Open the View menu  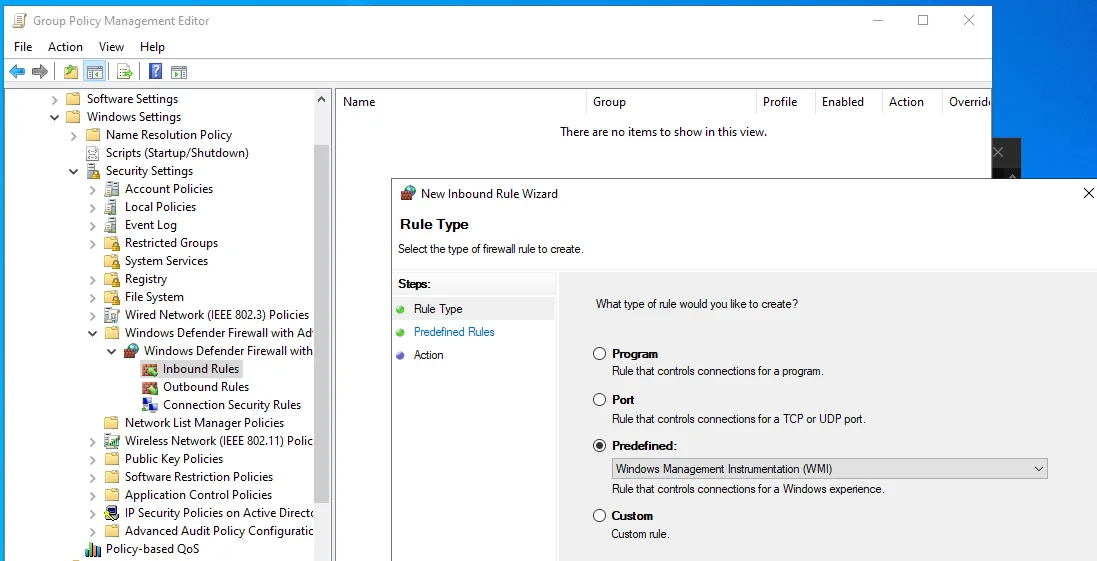pos(111,47)
